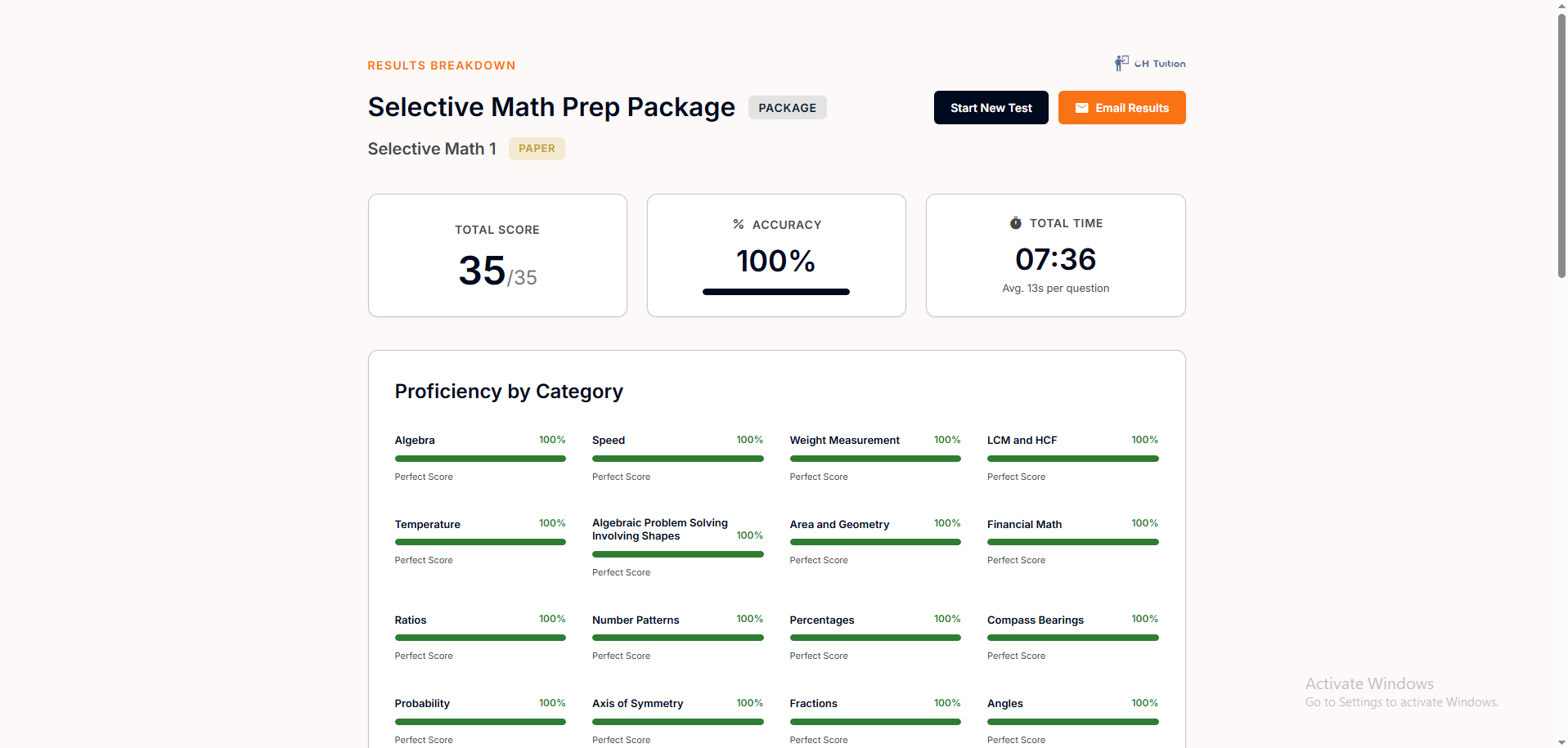
Task: Click the PAPER badge
Action: pos(537,149)
